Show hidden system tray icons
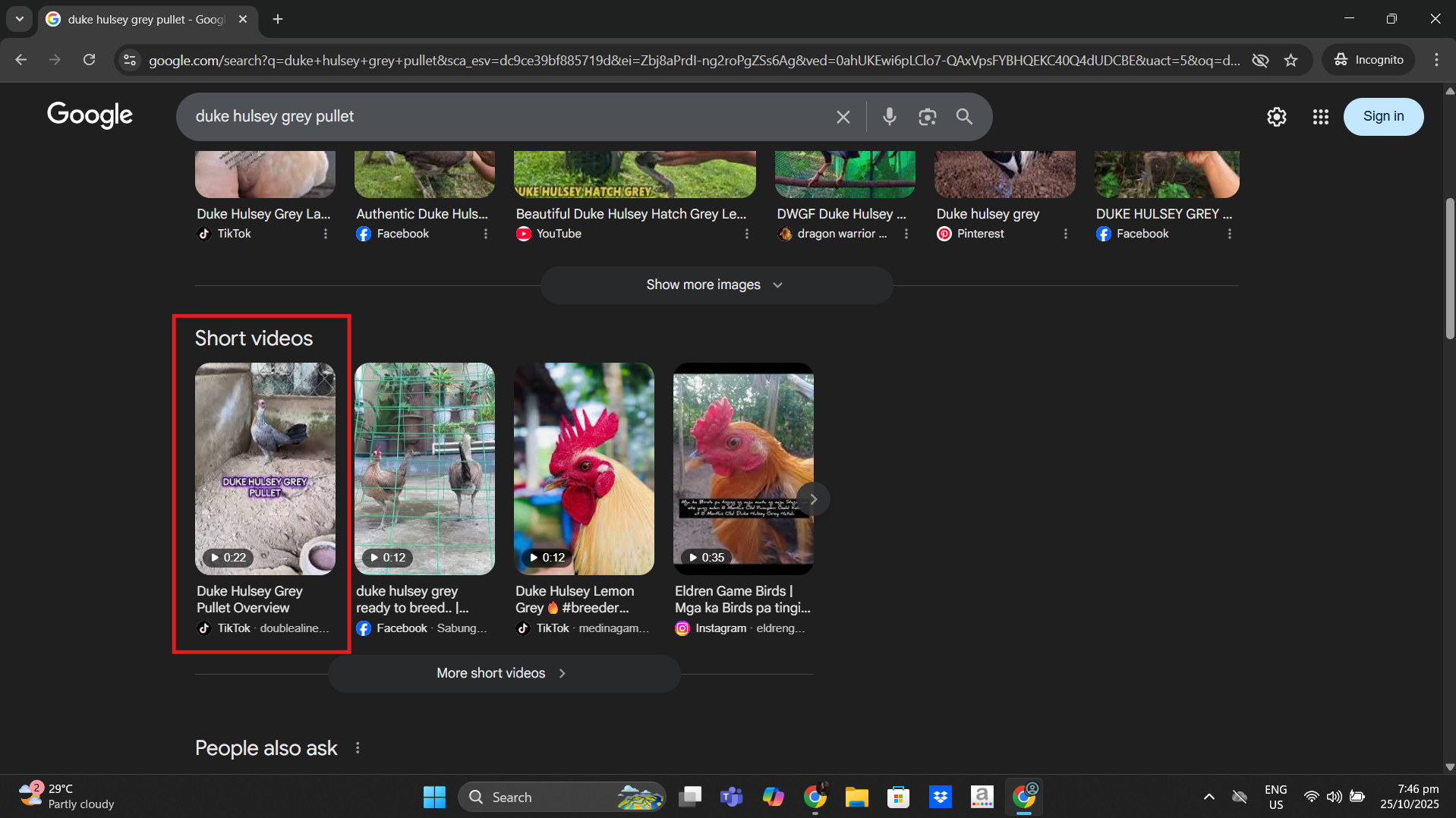This screenshot has width=1456, height=818. 1209,797
